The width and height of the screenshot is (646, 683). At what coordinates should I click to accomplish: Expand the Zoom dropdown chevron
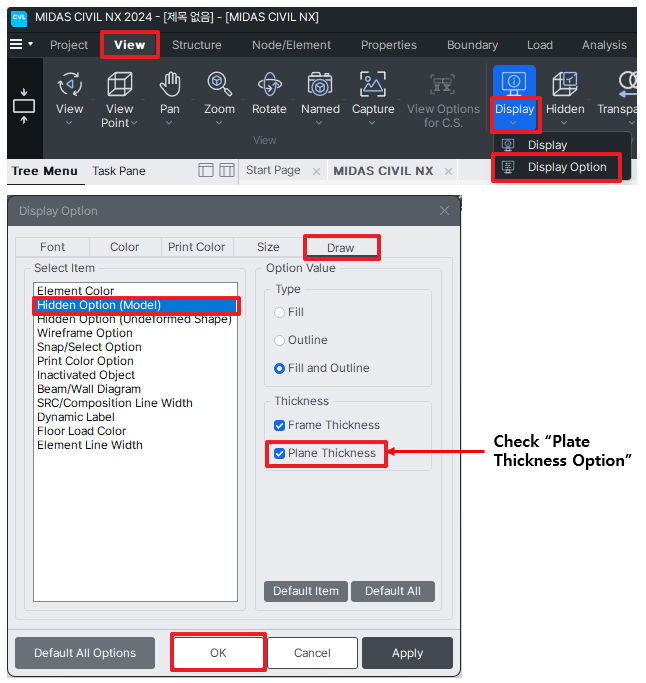coord(219,123)
